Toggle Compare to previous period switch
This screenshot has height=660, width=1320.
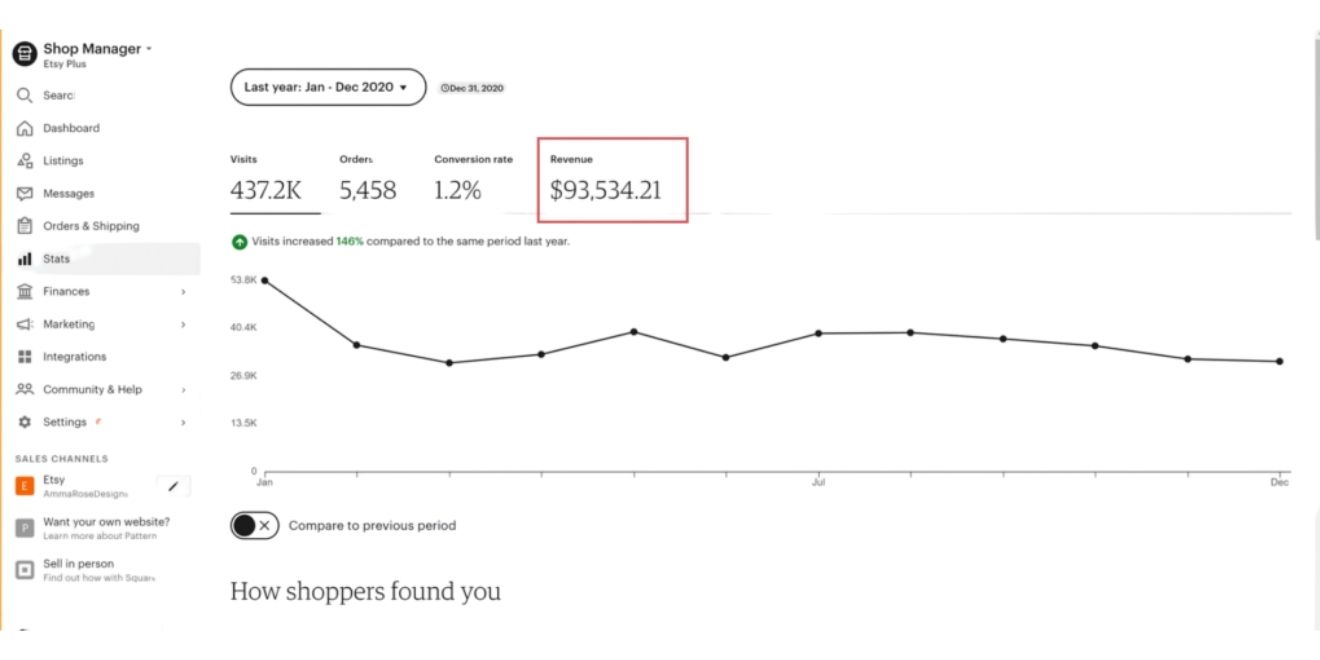click(254, 526)
